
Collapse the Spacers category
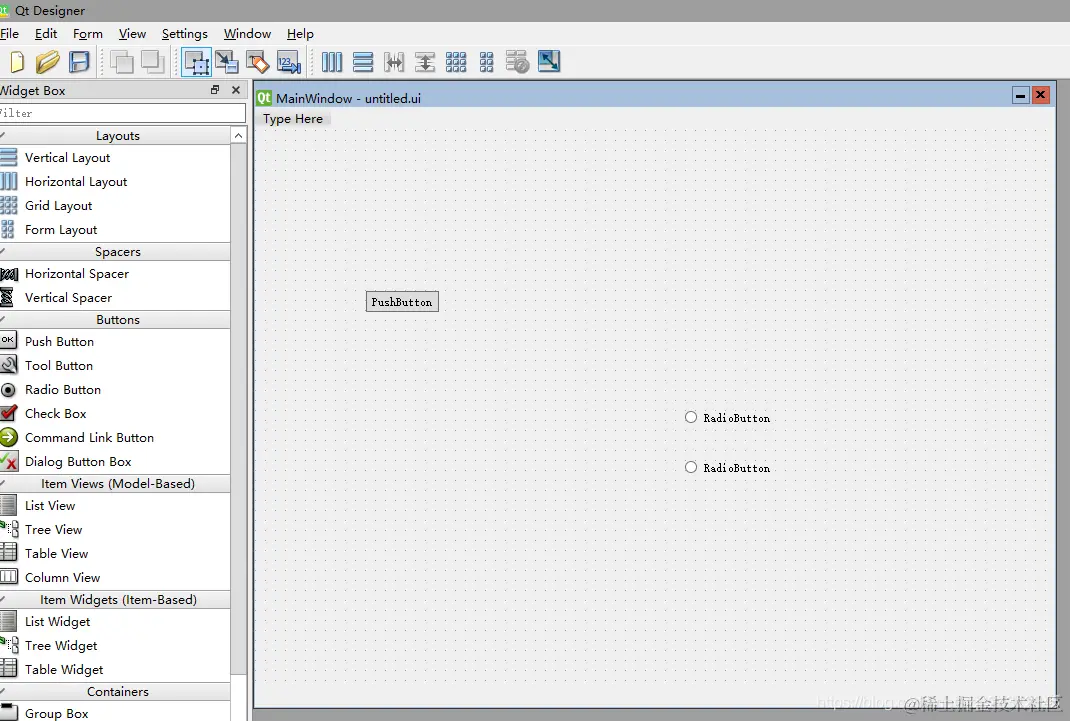pyautogui.click(x=115, y=252)
